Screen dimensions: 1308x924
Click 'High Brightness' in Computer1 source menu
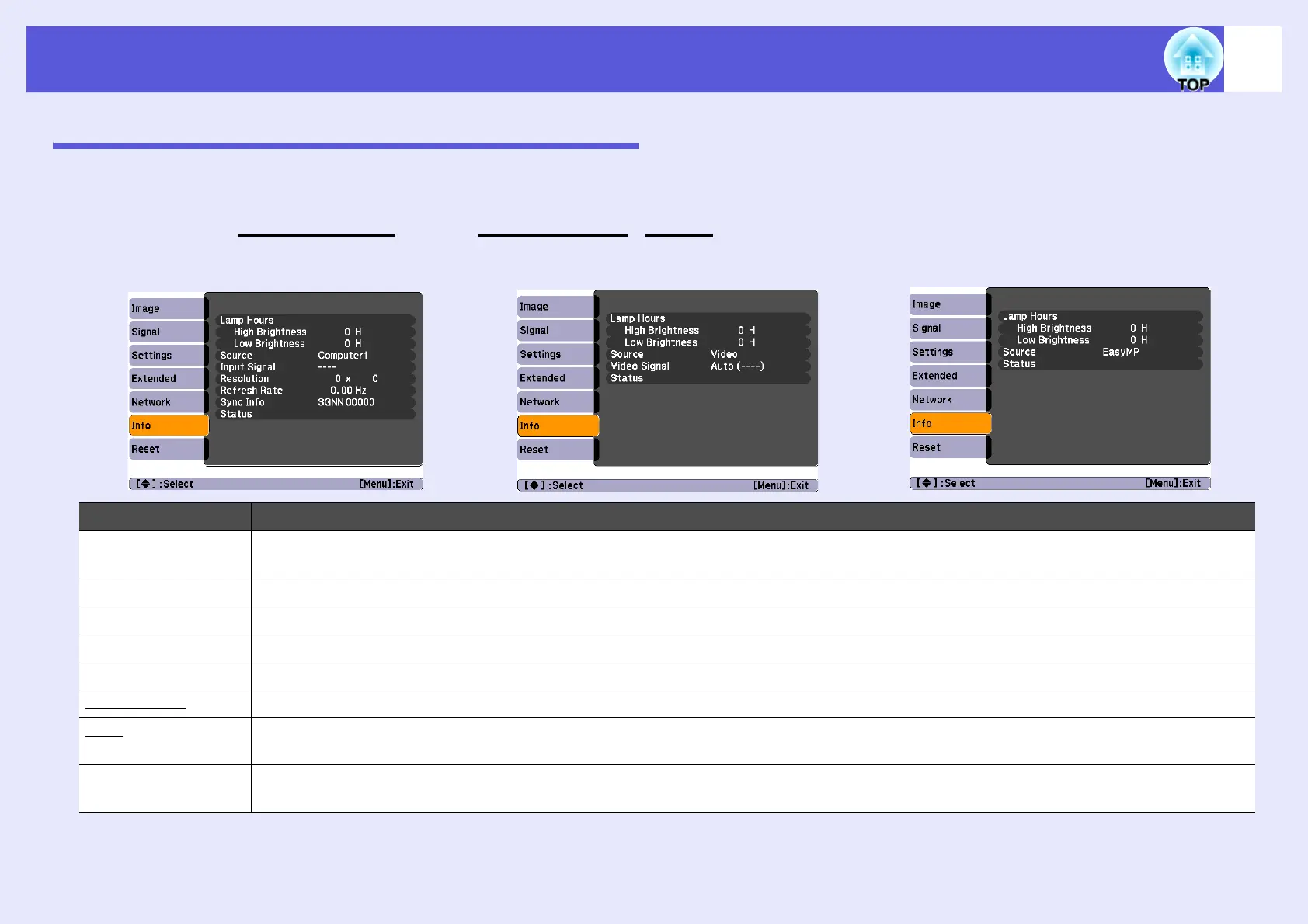pyautogui.click(x=270, y=332)
